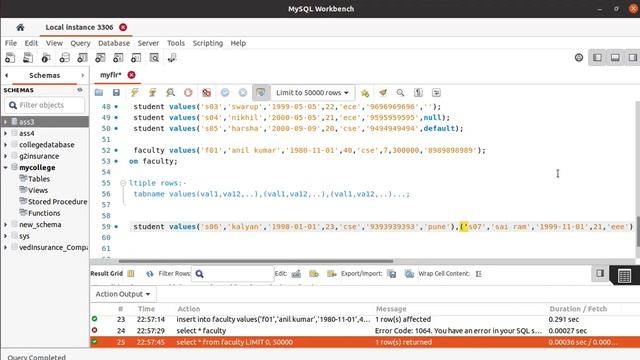Expand the ass4 schema
The width and height of the screenshot is (640, 360).
pyautogui.click(x=6, y=133)
